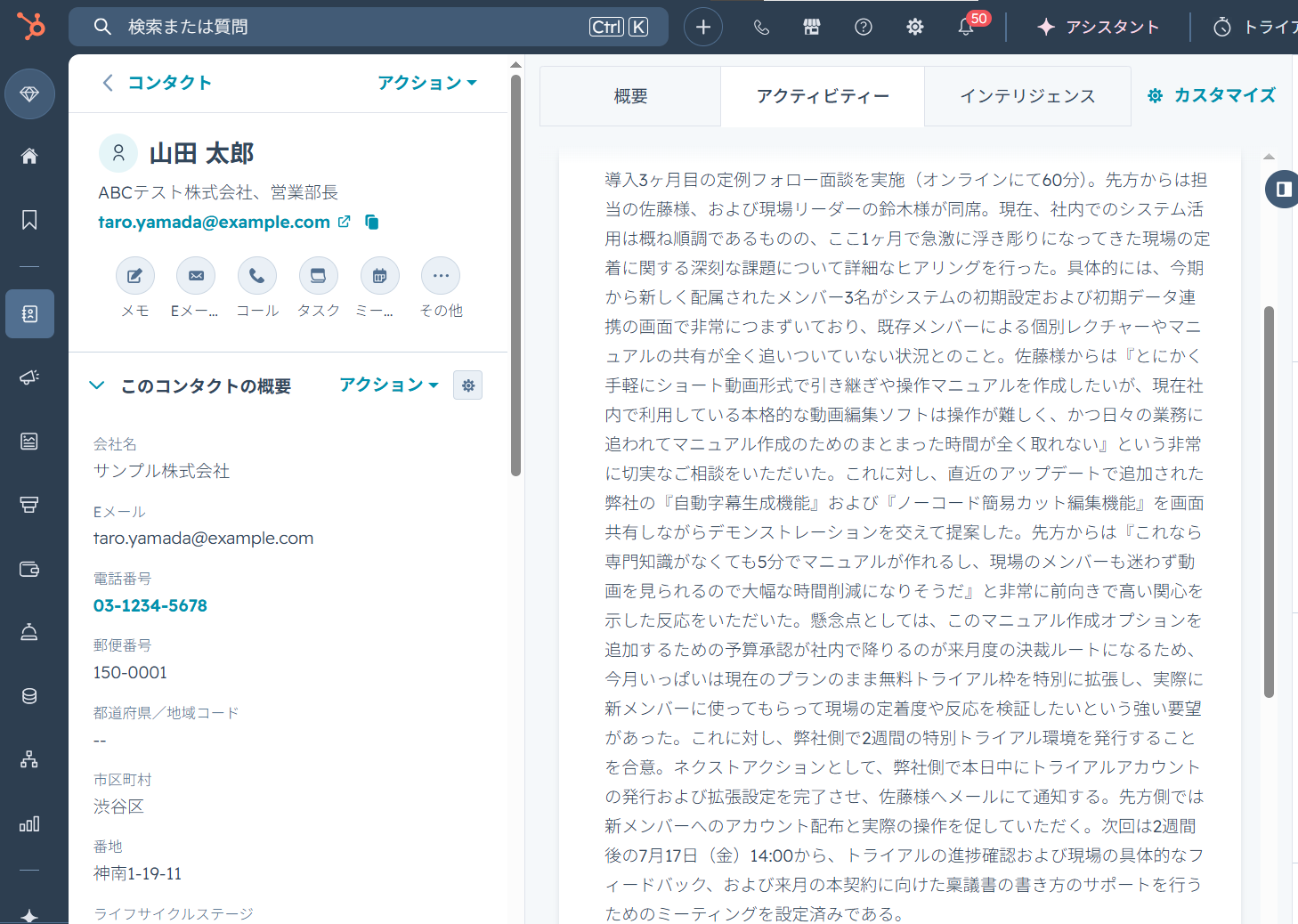Copy the contact email address icon
The image size is (1298, 924).
(372, 222)
